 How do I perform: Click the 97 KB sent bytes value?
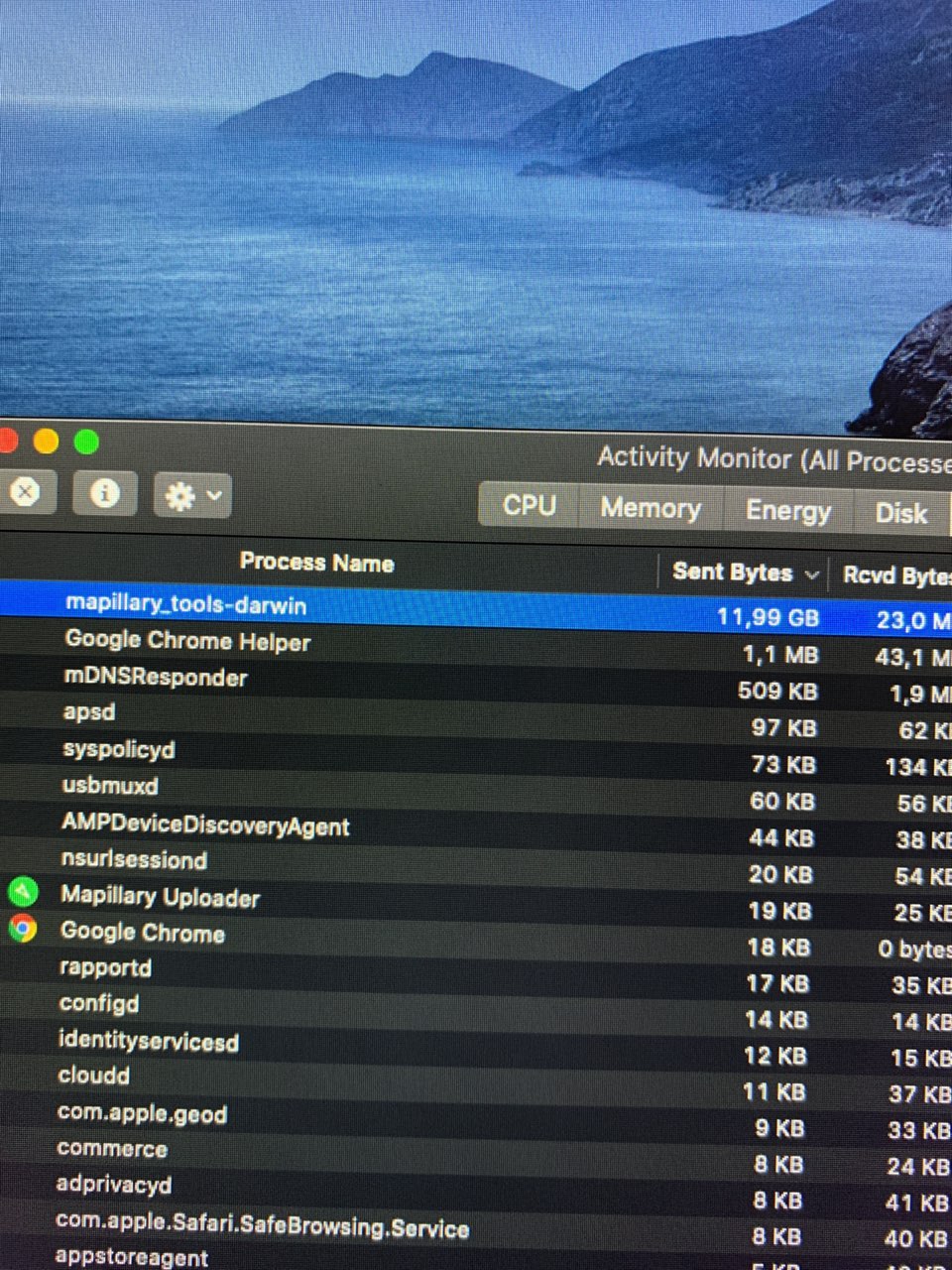coord(783,727)
